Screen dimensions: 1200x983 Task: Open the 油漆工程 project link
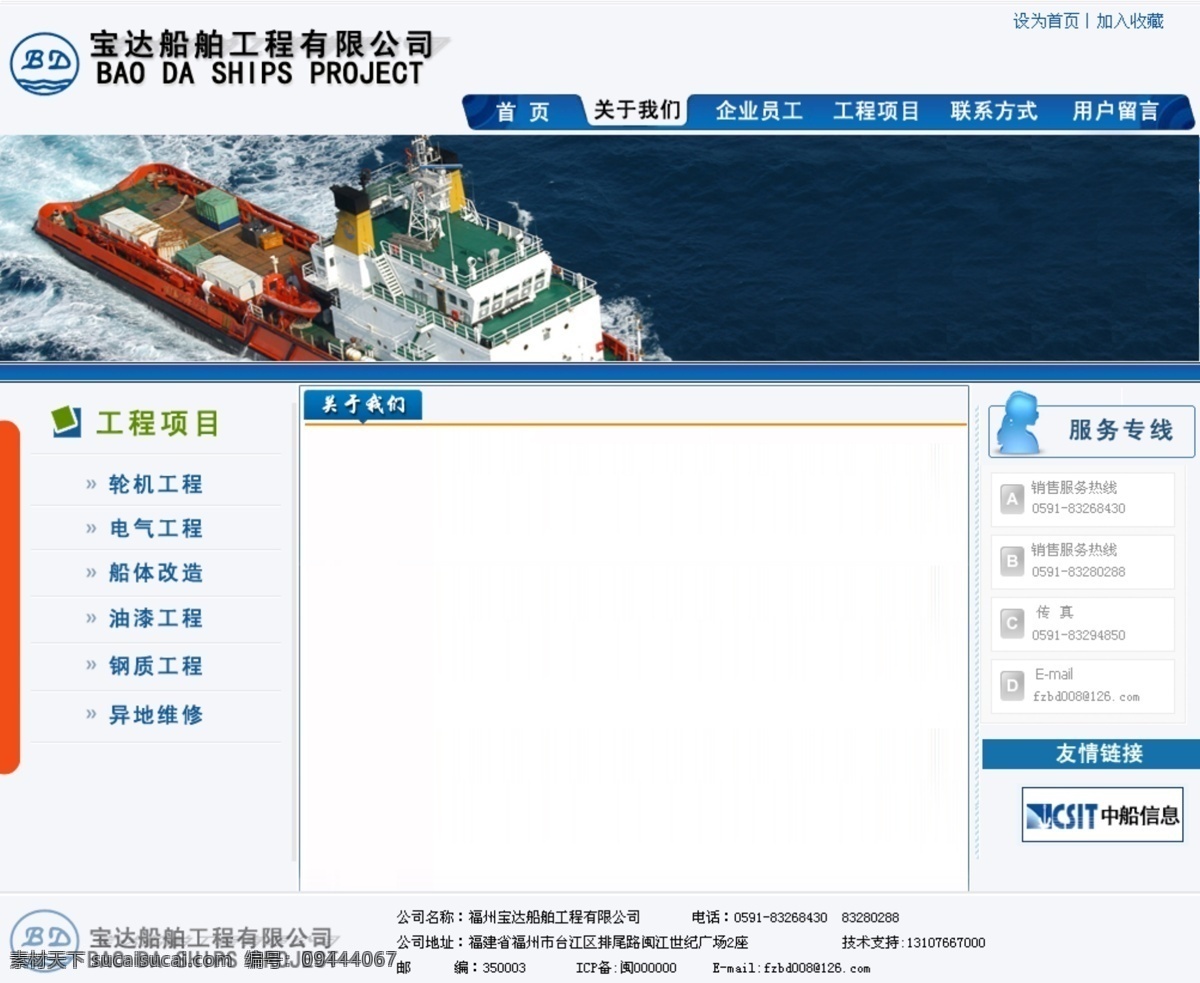[x=156, y=618]
